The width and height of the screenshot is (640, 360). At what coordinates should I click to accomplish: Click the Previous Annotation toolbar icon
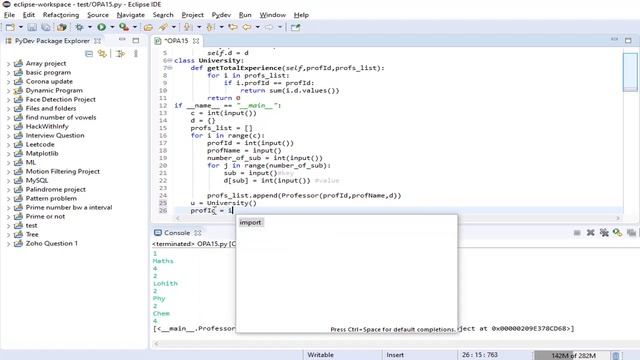tap(211, 27)
